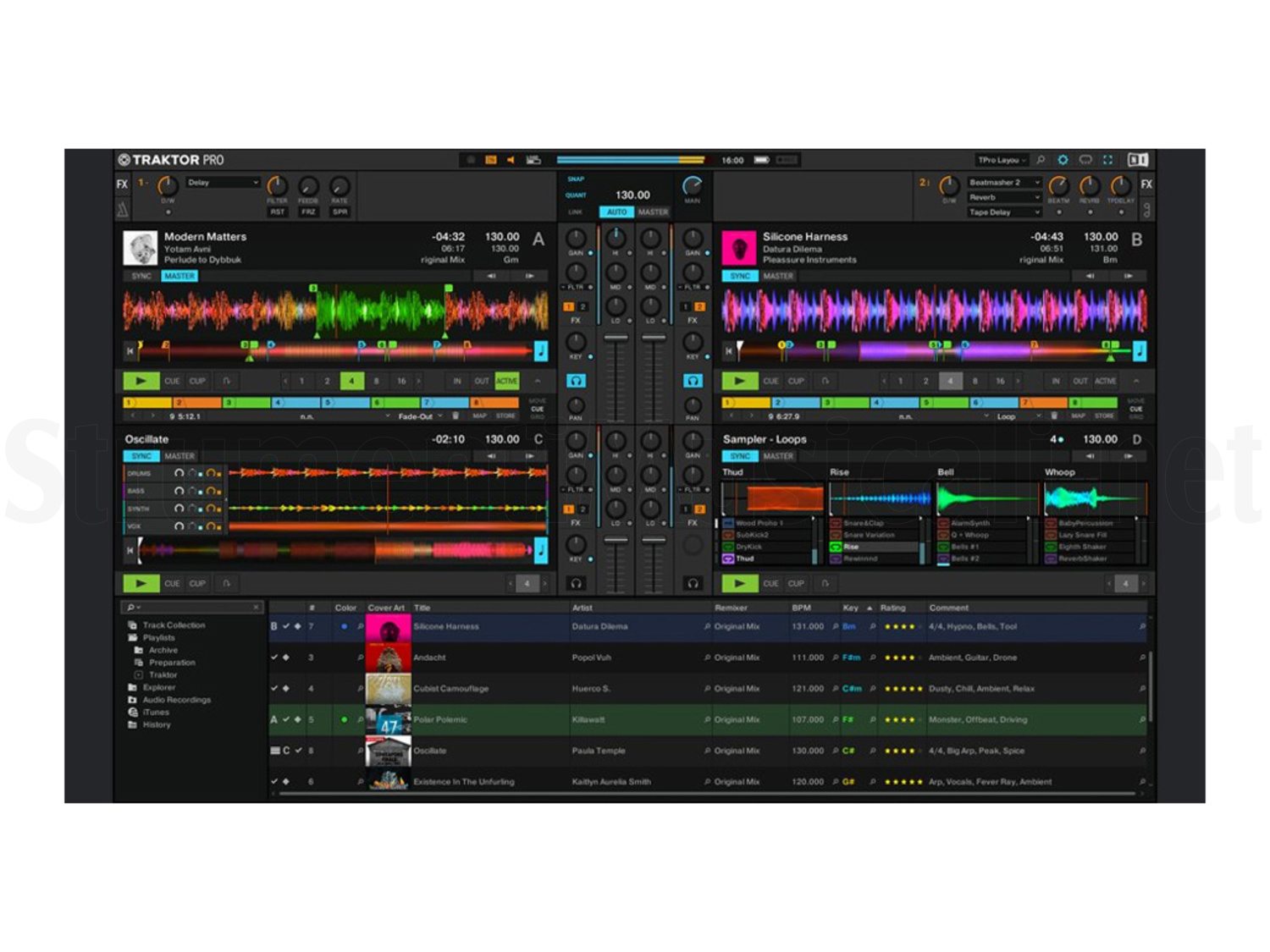
Task: Click the MAIN volume knob
Action: pos(693,186)
